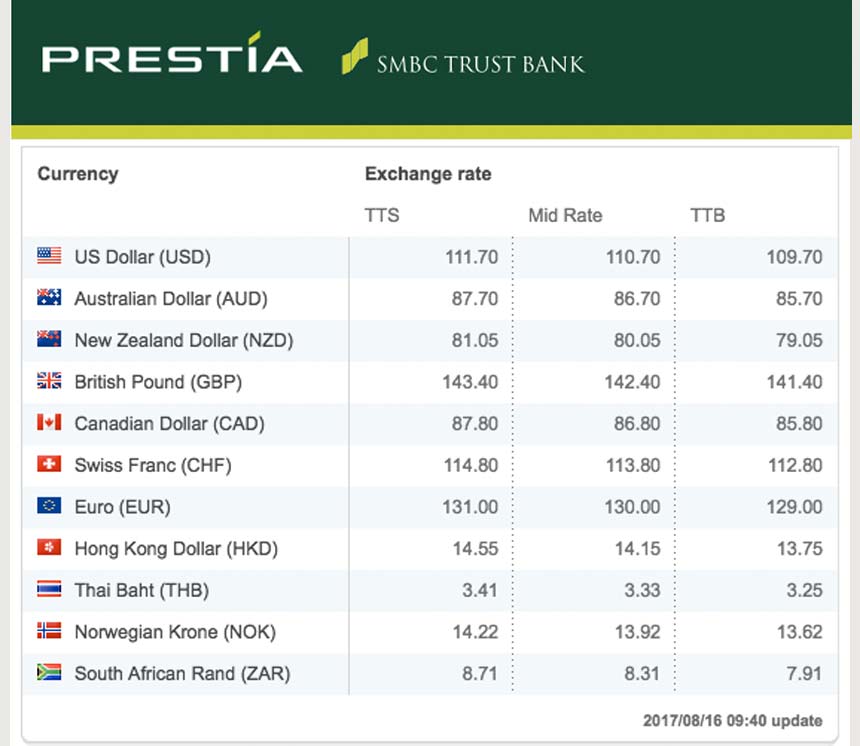Viewport: 860px width, 746px height.
Task: Click the US Dollar (USD) currency label
Action: pyautogui.click(x=143, y=257)
